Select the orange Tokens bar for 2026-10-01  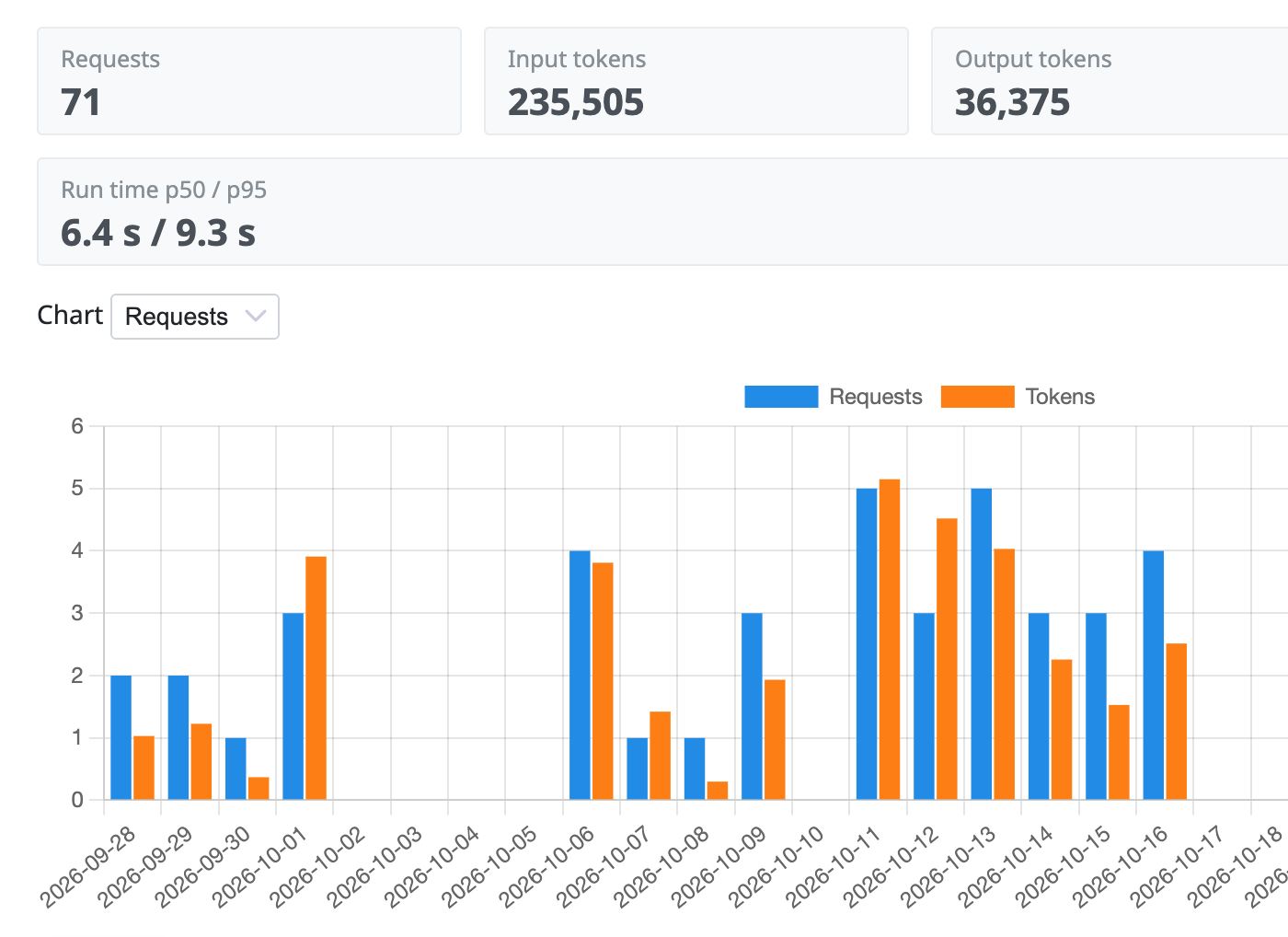316,677
